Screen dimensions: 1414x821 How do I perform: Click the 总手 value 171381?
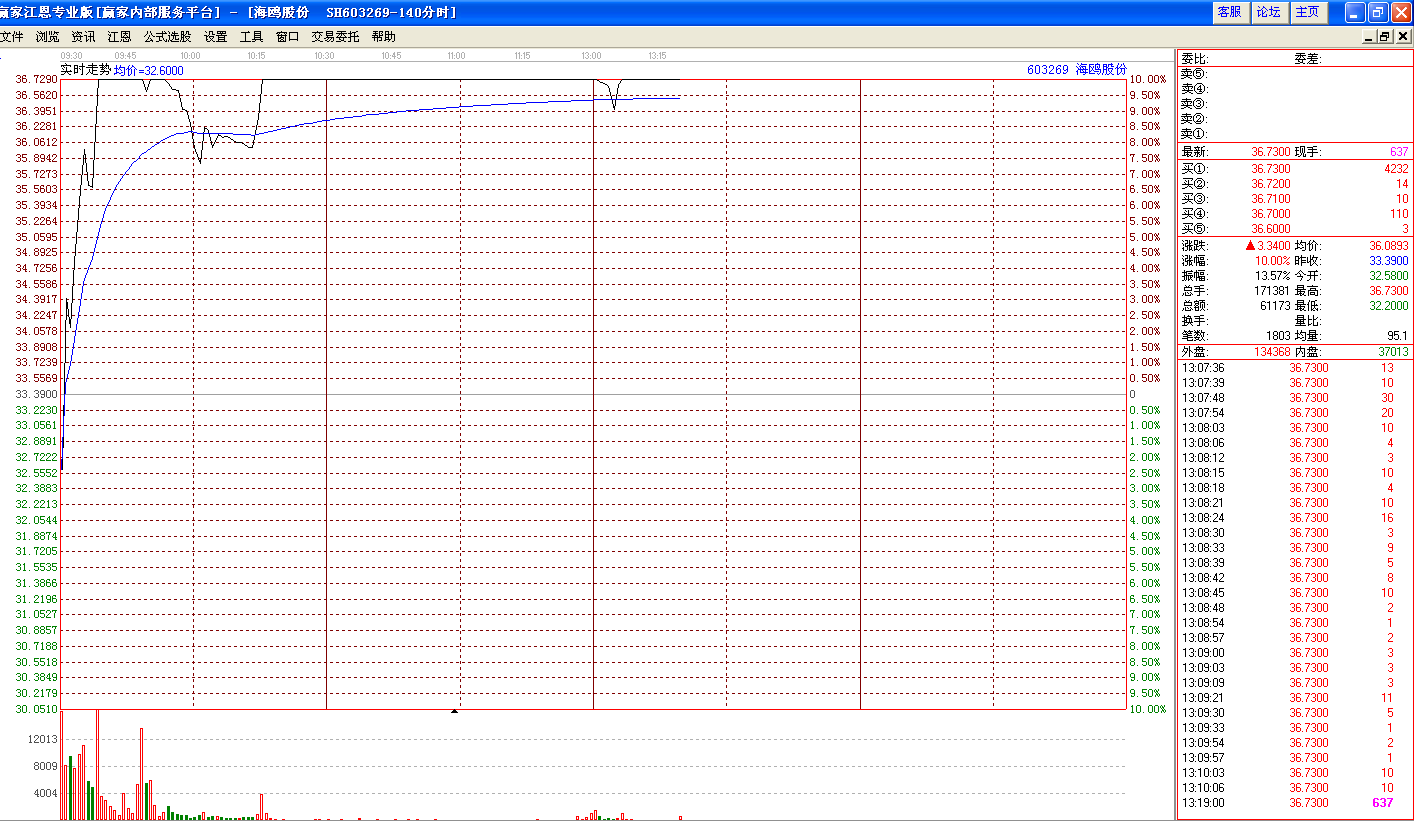[1272, 291]
